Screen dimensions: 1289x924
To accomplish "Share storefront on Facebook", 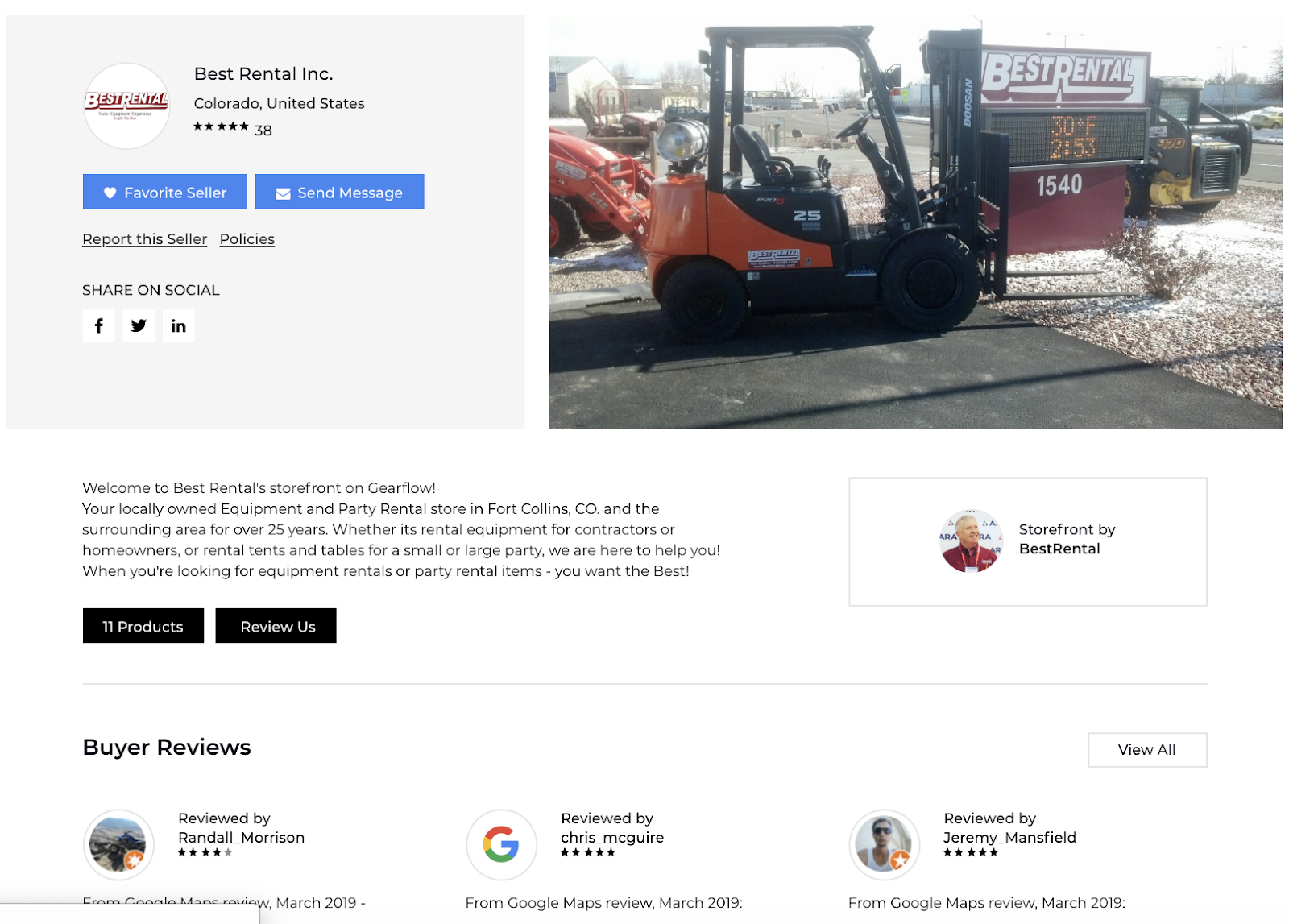I will 98,325.
